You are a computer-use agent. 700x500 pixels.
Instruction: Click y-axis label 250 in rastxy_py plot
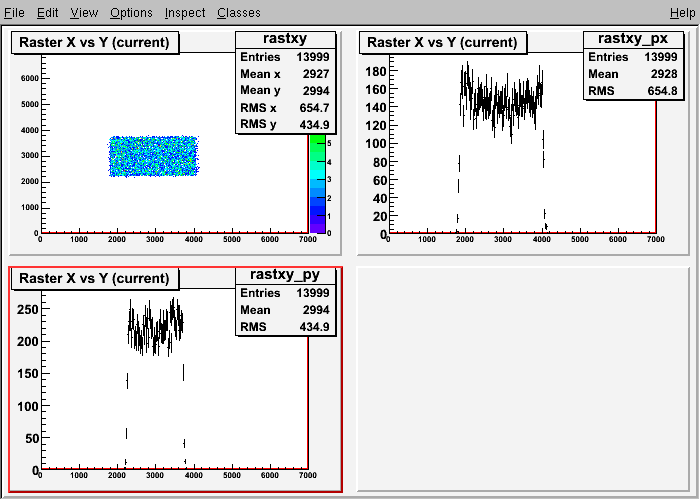pyautogui.click(x=28, y=309)
